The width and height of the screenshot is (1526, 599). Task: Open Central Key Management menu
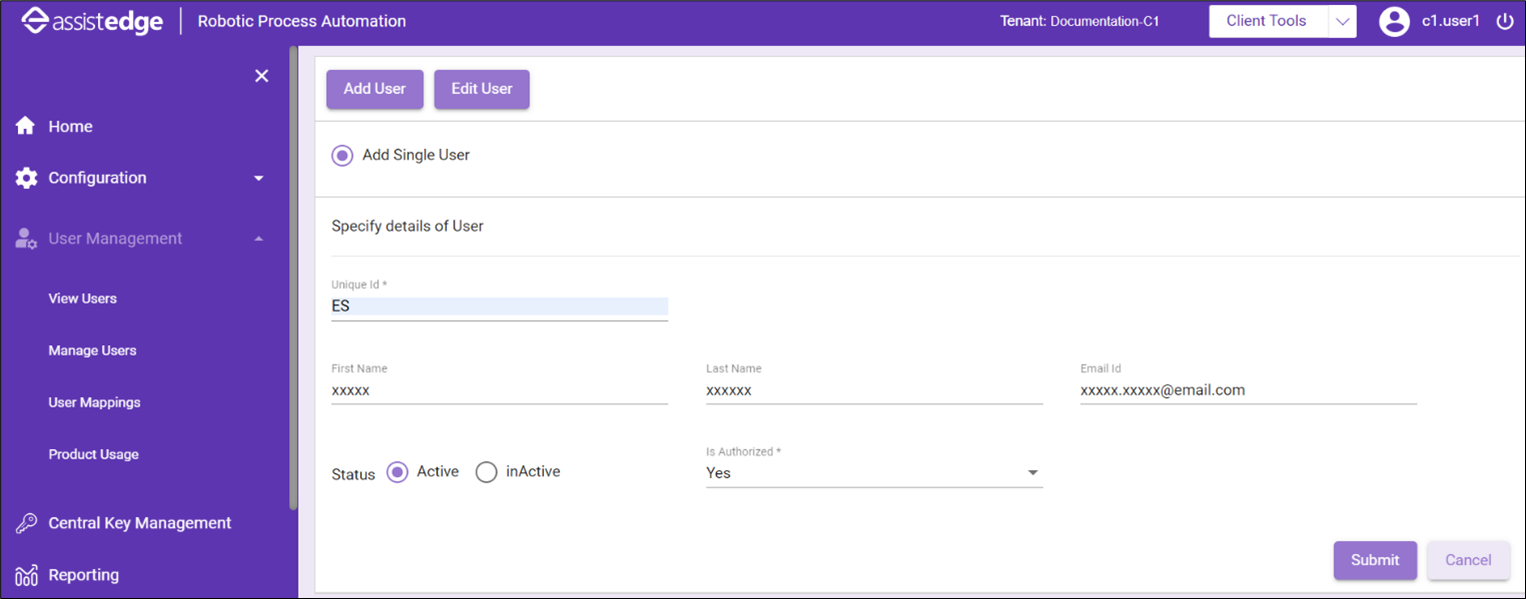[x=140, y=523]
